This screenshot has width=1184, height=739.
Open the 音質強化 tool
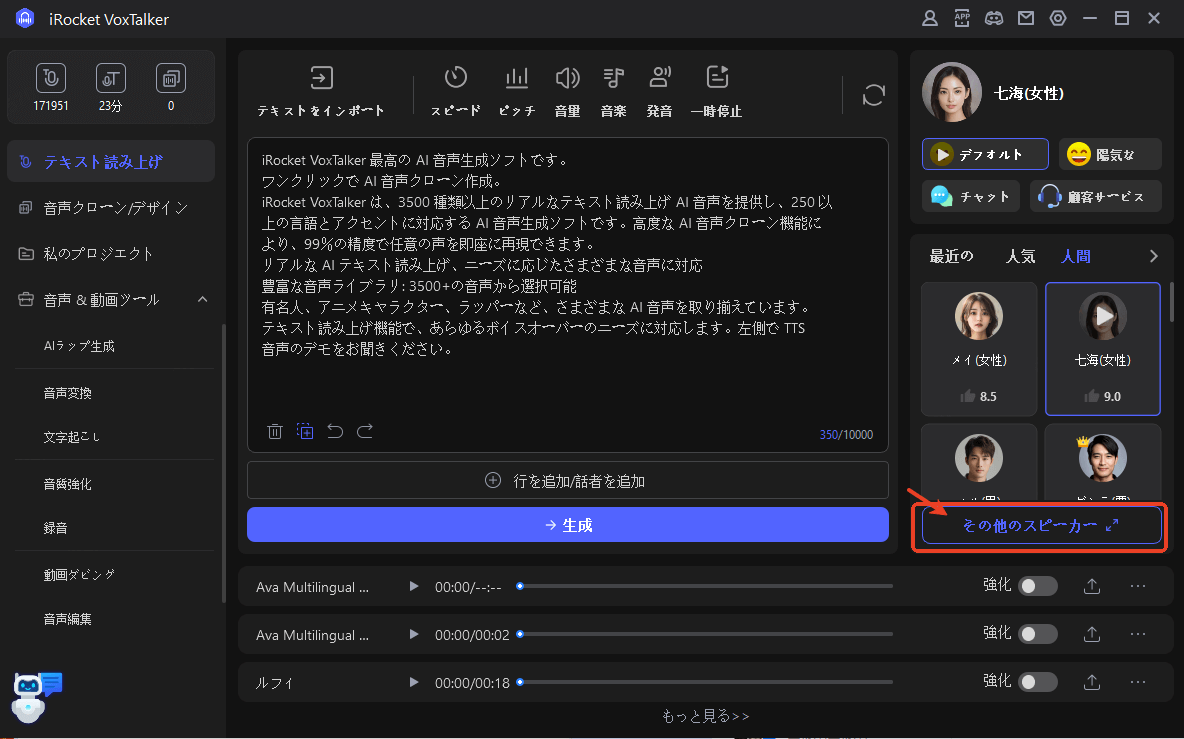(67, 484)
